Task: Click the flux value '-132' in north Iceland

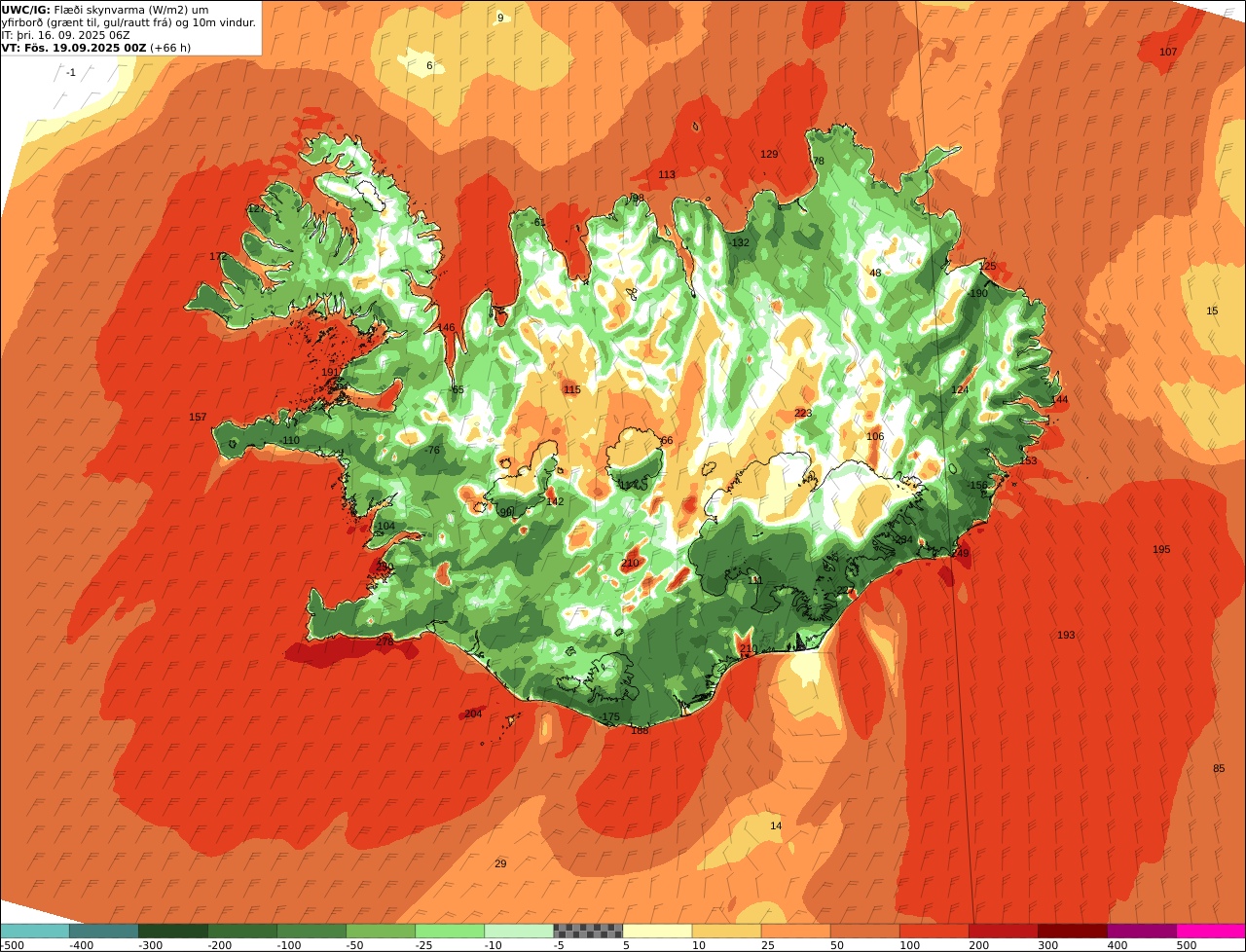Action: click(x=739, y=242)
